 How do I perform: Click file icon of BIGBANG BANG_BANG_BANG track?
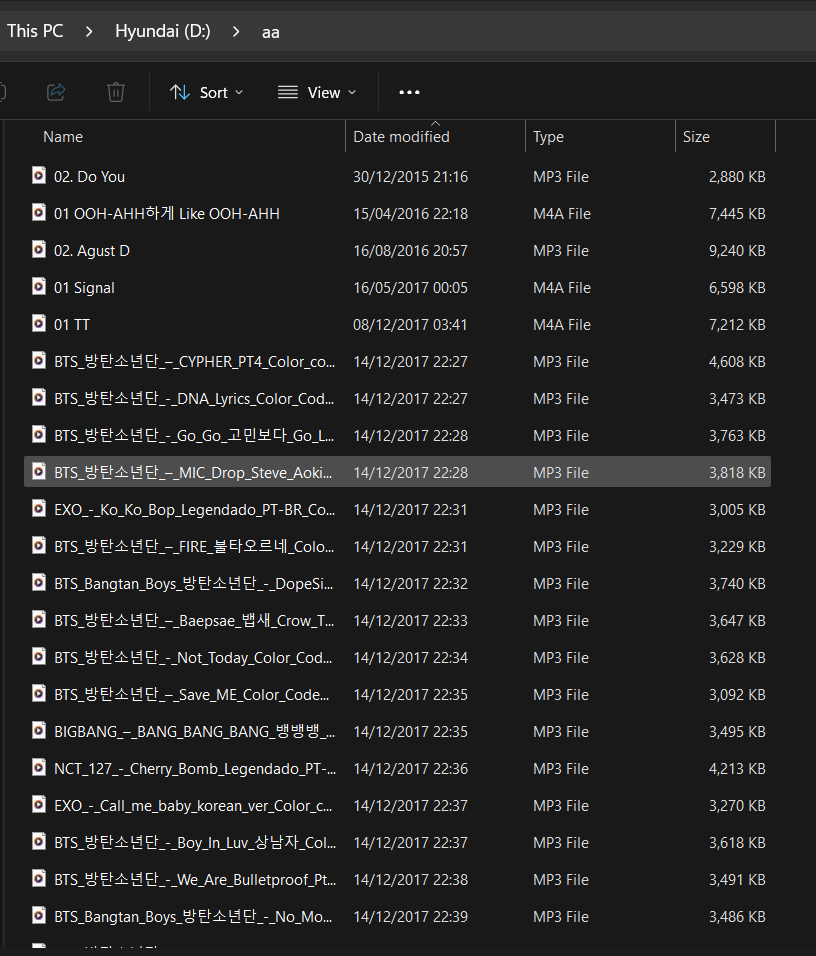pyautogui.click(x=39, y=731)
